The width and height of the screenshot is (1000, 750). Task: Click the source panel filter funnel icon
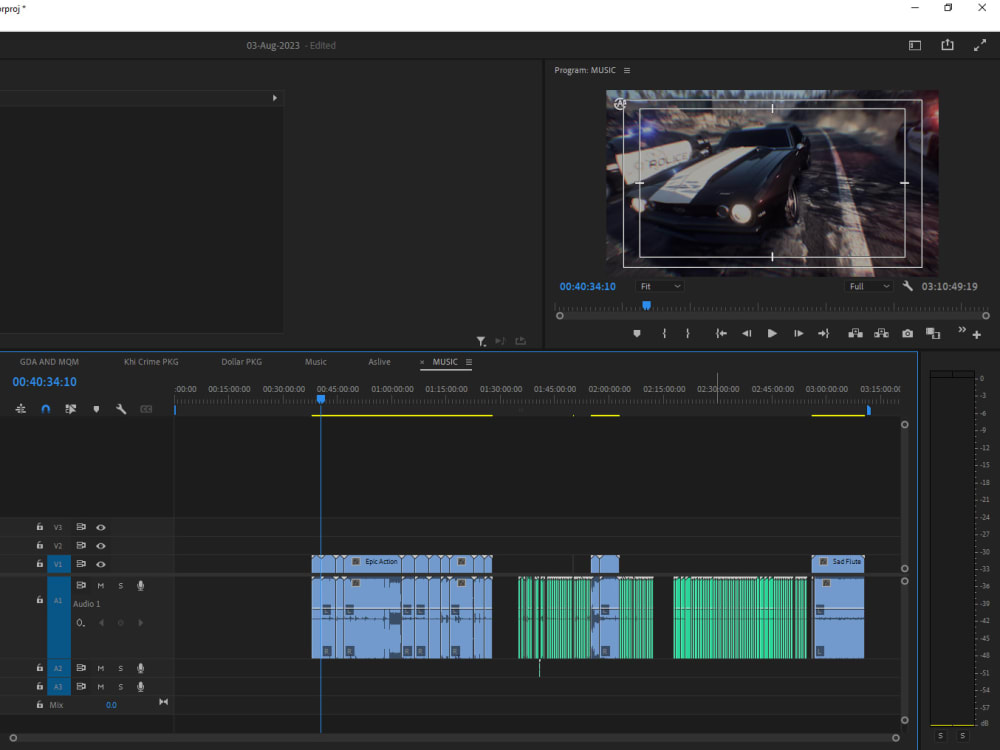(482, 341)
